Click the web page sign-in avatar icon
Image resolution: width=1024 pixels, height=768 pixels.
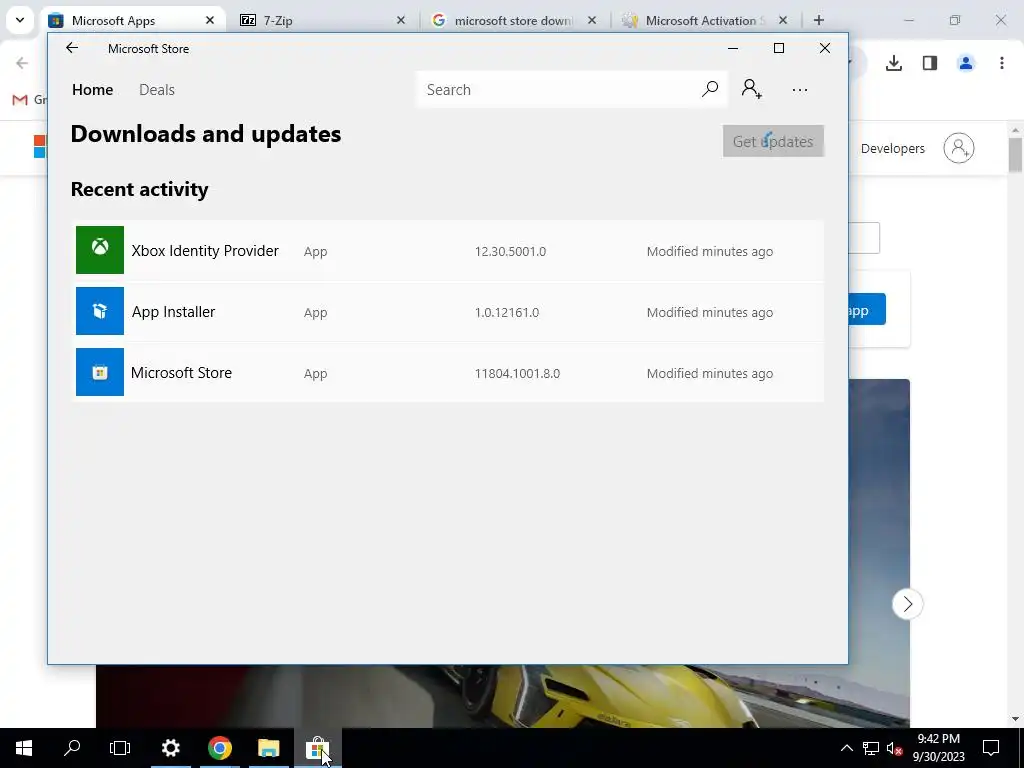[959, 148]
